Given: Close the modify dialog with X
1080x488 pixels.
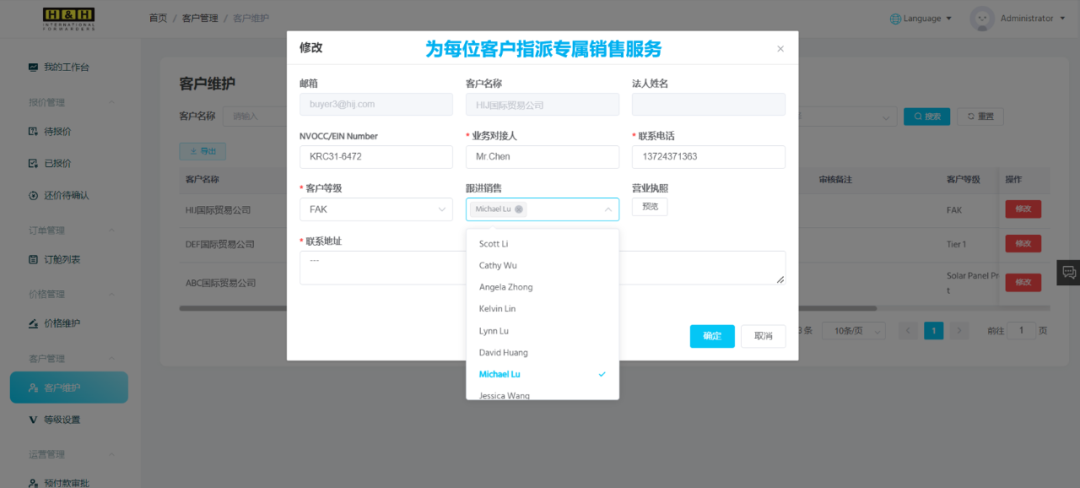Looking at the screenshot, I should pos(780,48).
